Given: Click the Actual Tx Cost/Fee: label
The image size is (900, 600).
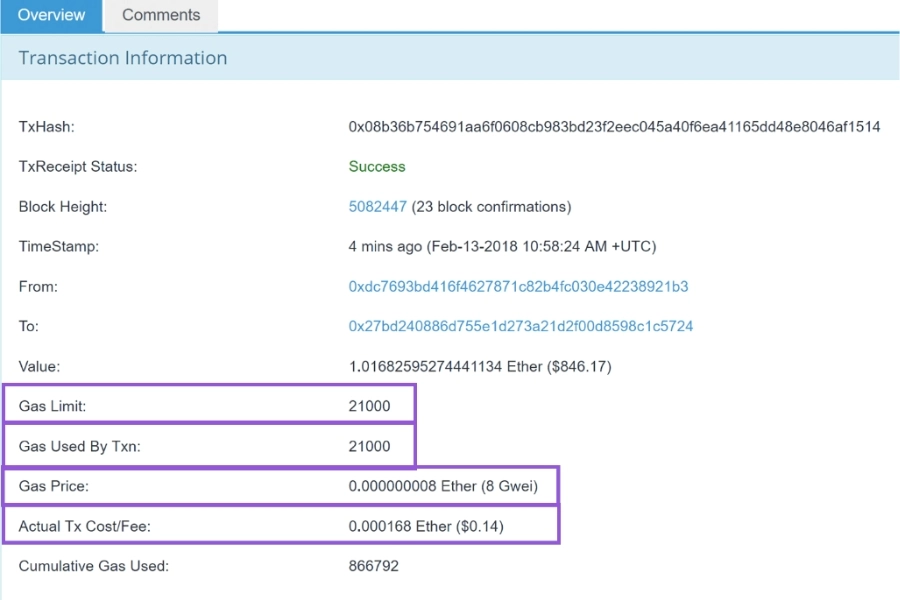Looking at the screenshot, I should point(84,527).
